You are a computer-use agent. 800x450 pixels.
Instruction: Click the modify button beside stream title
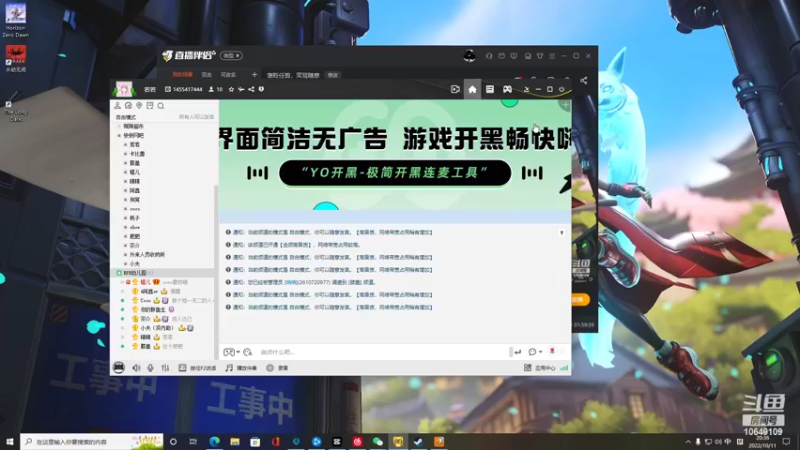pyautogui.click(x=333, y=75)
